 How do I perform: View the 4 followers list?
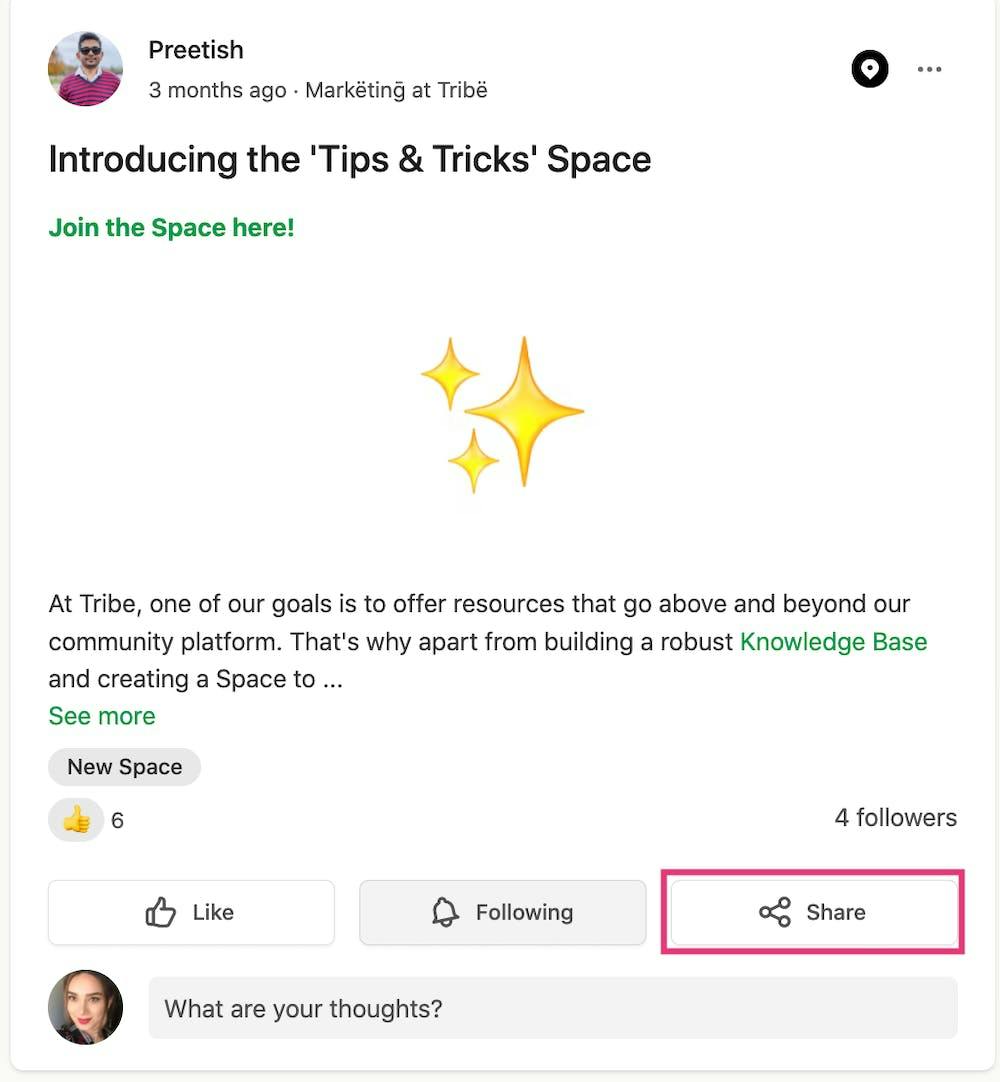pos(896,817)
